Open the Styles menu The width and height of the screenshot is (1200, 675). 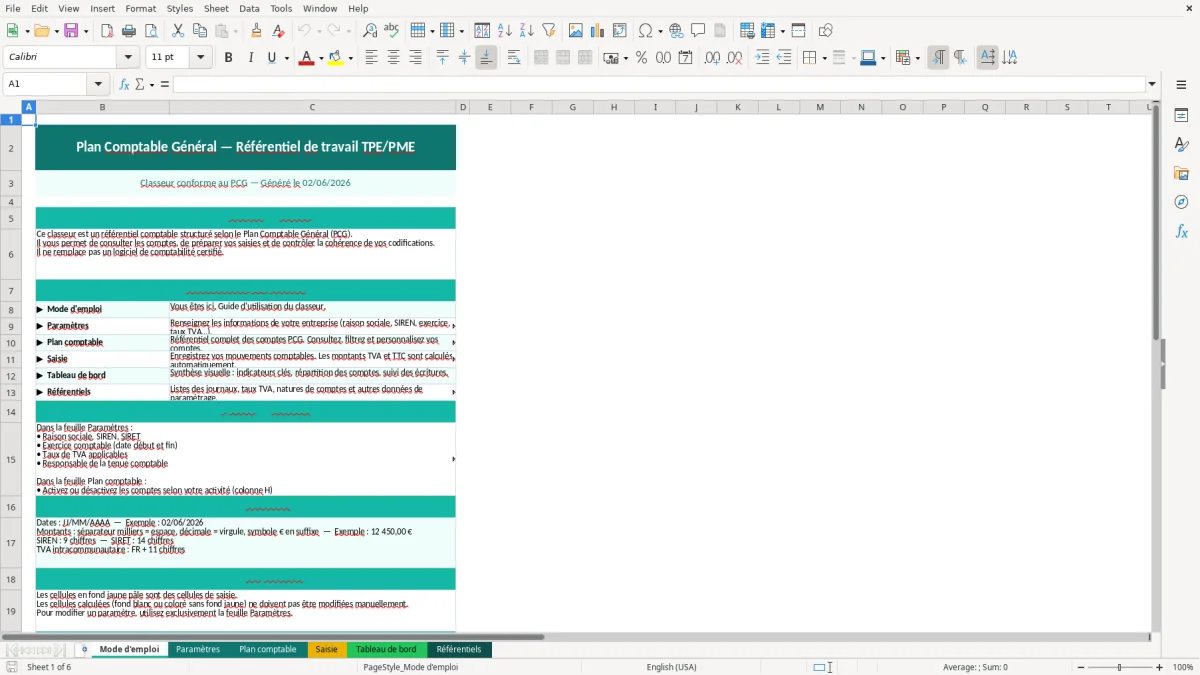pos(180,8)
